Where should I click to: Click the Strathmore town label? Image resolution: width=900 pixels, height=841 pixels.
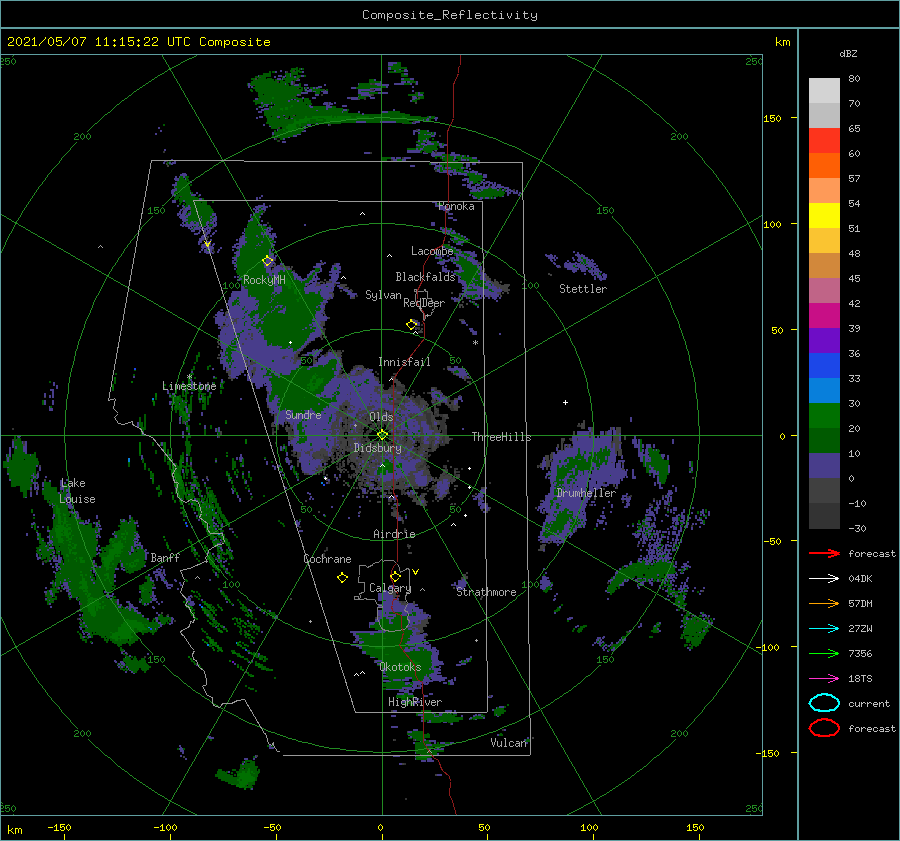point(486,592)
